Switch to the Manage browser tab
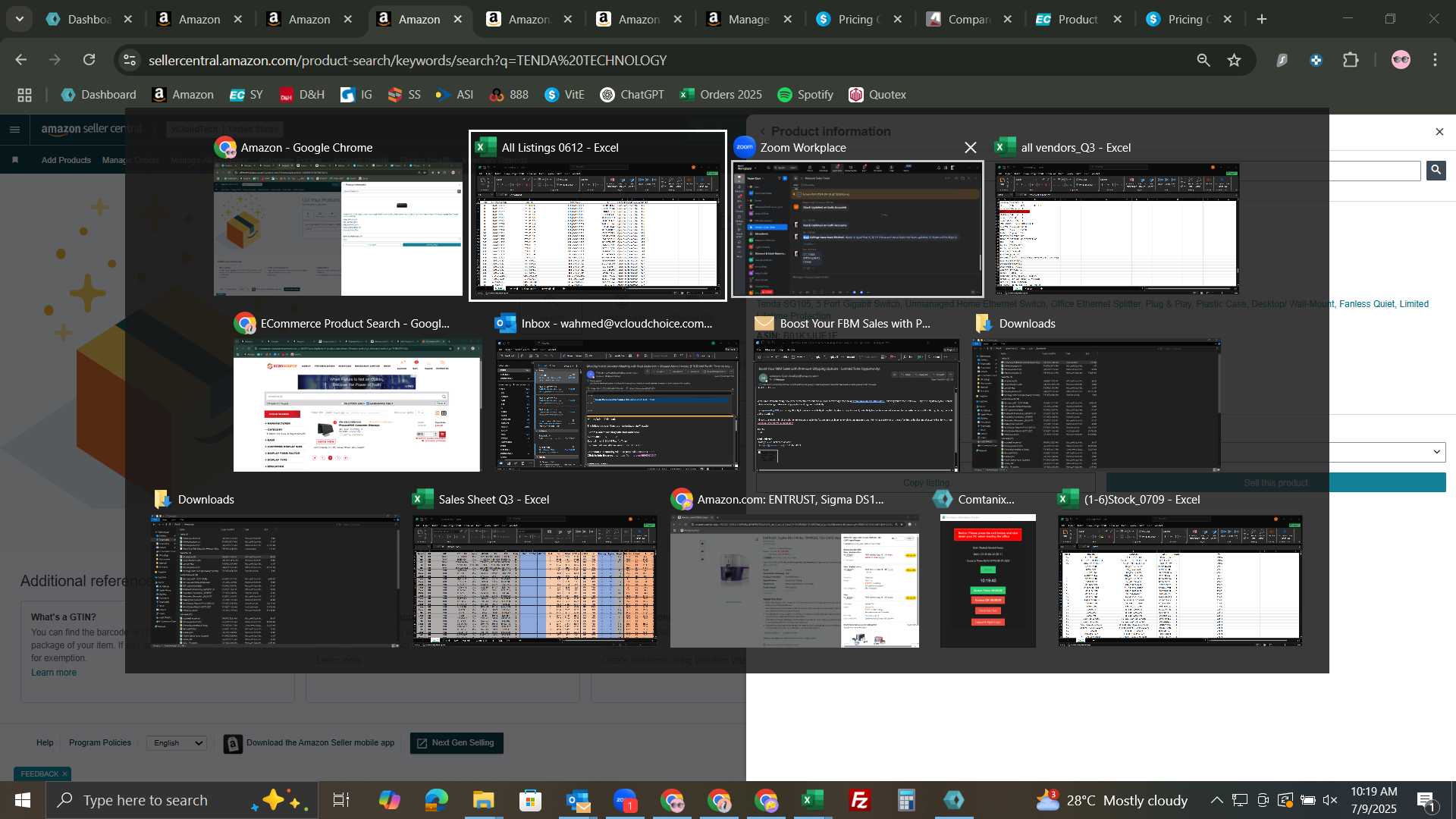The image size is (1456, 819). click(x=748, y=19)
